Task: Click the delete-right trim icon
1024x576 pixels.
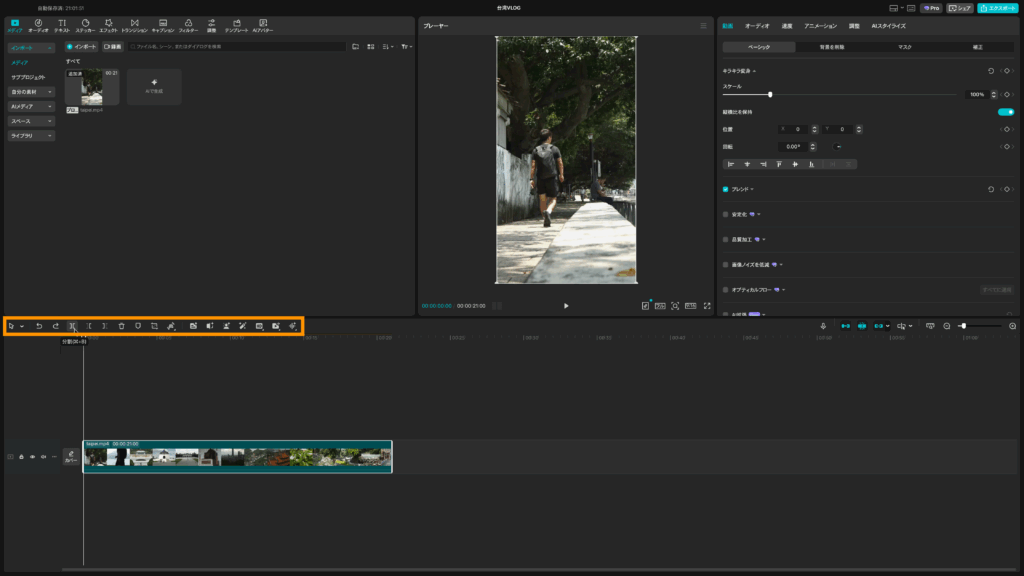Action: [104, 326]
